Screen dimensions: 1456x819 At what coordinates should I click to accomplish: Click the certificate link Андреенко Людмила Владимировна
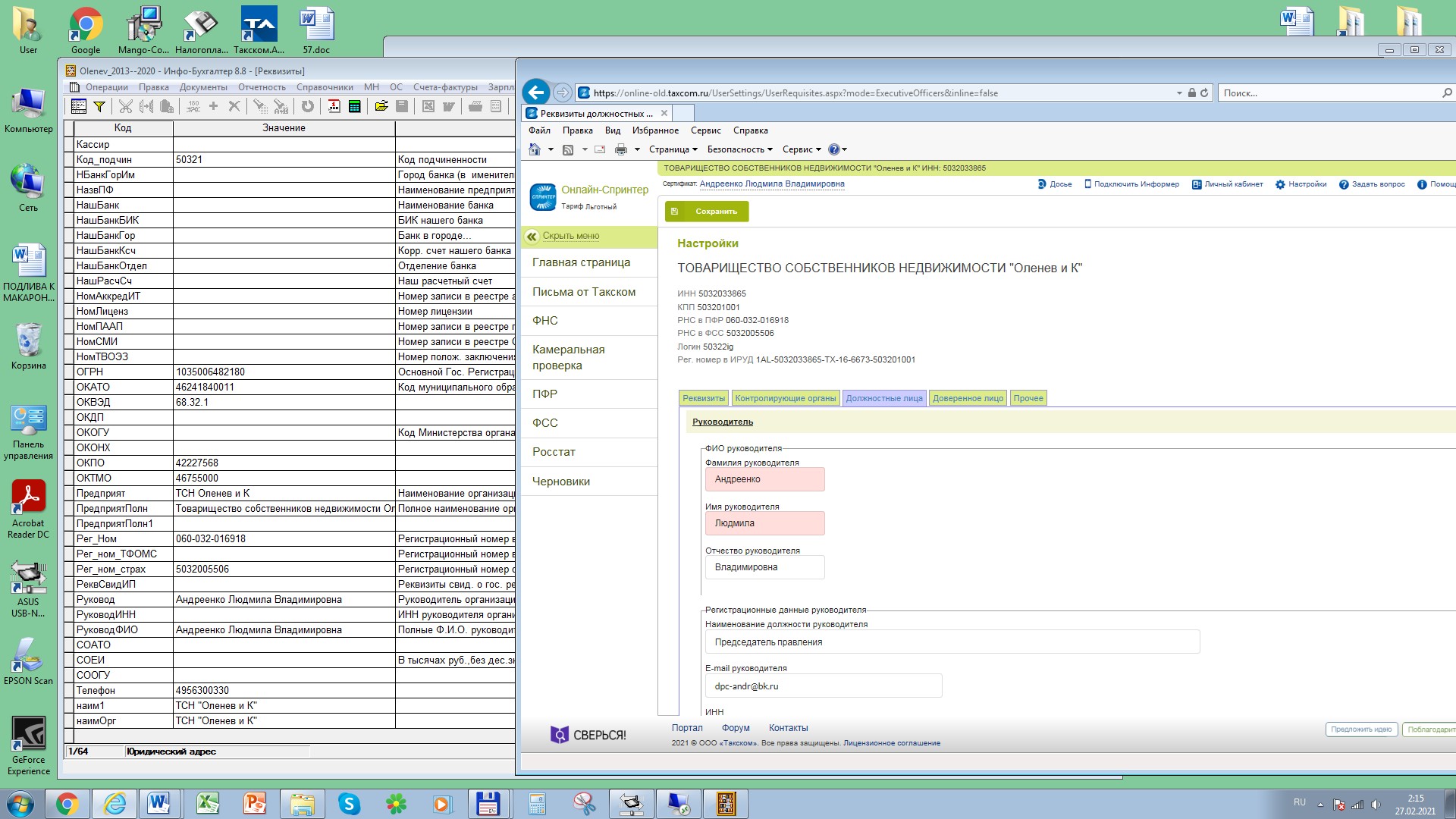(x=772, y=184)
